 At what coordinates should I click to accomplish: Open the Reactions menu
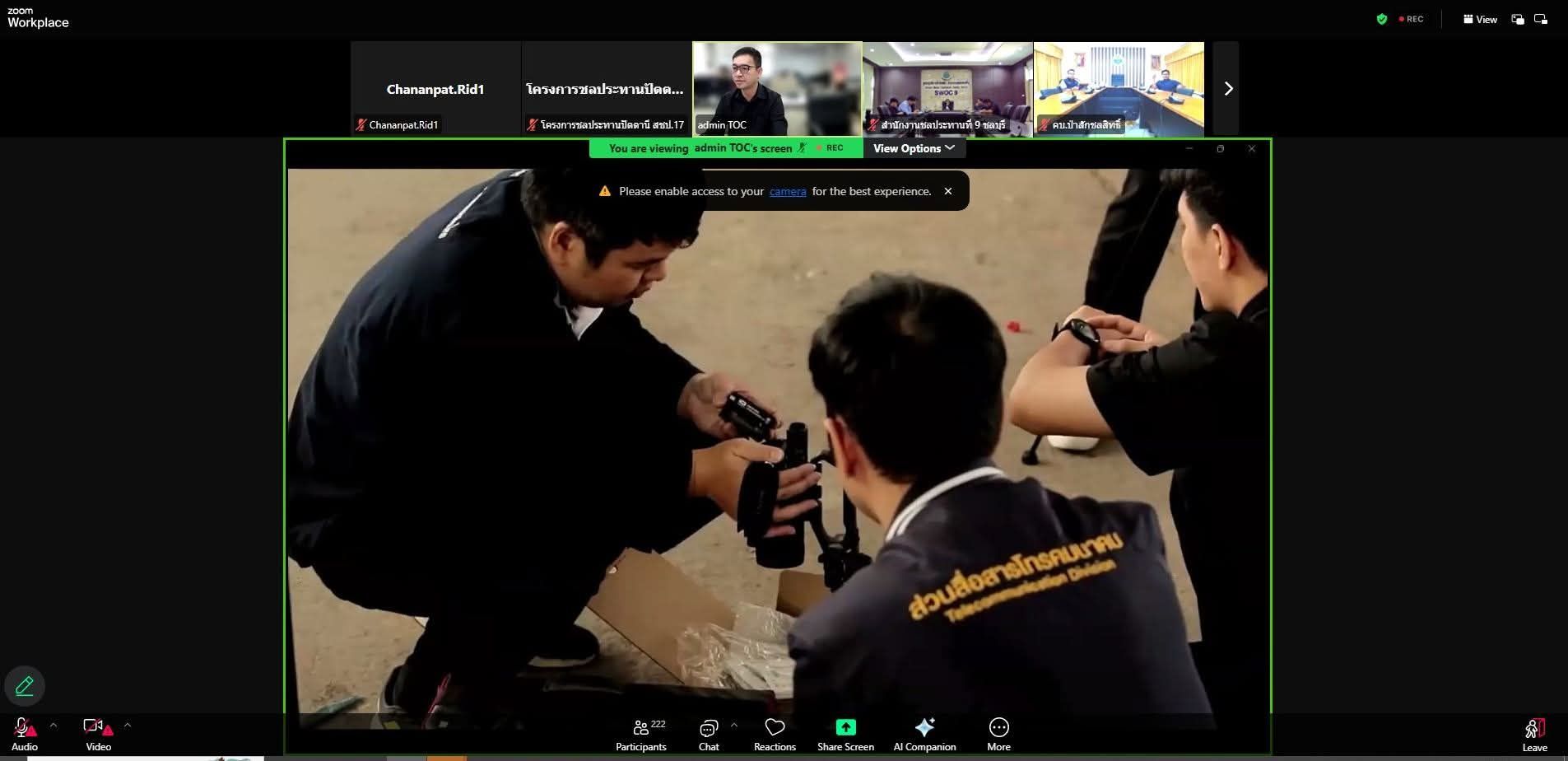pos(775,734)
